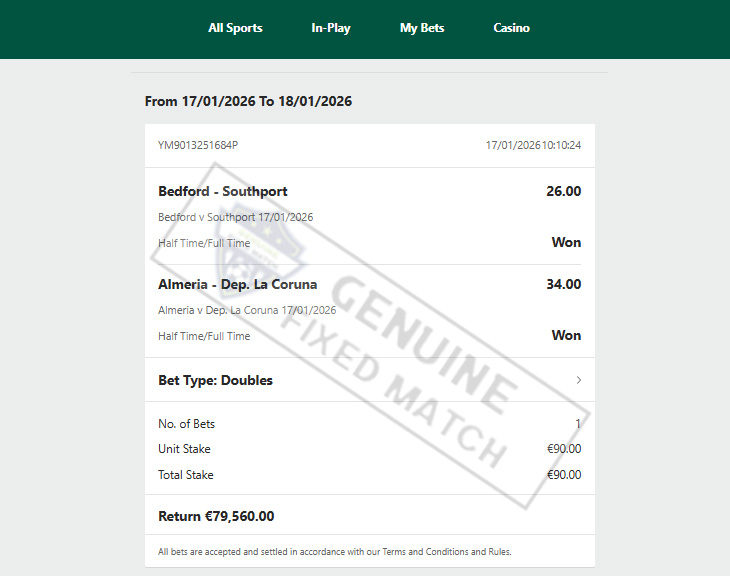Select the Bedford - Southport match title
730x576 pixels.
pyautogui.click(x=223, y=191)
